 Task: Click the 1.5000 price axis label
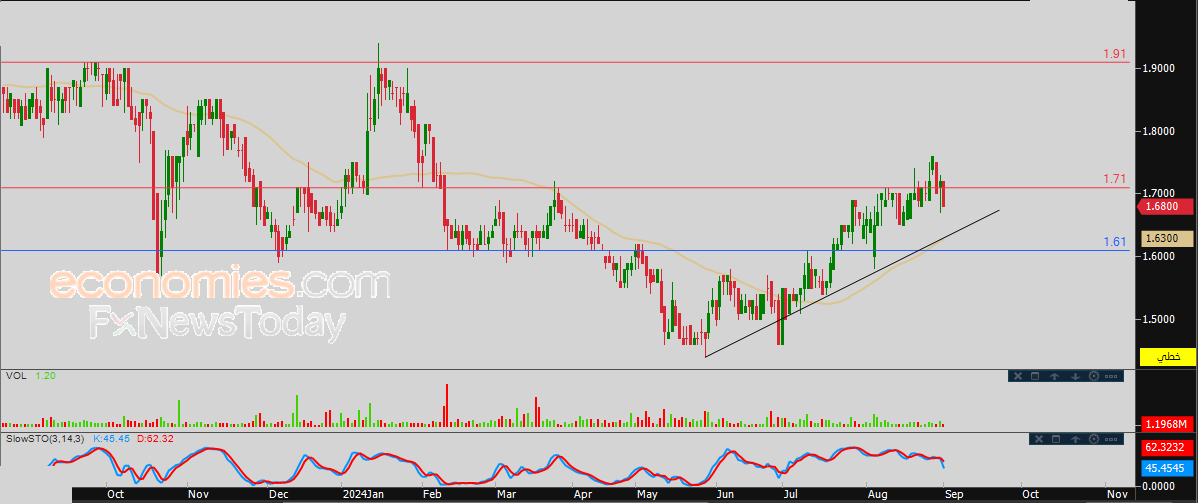(x=1160, y=318)
